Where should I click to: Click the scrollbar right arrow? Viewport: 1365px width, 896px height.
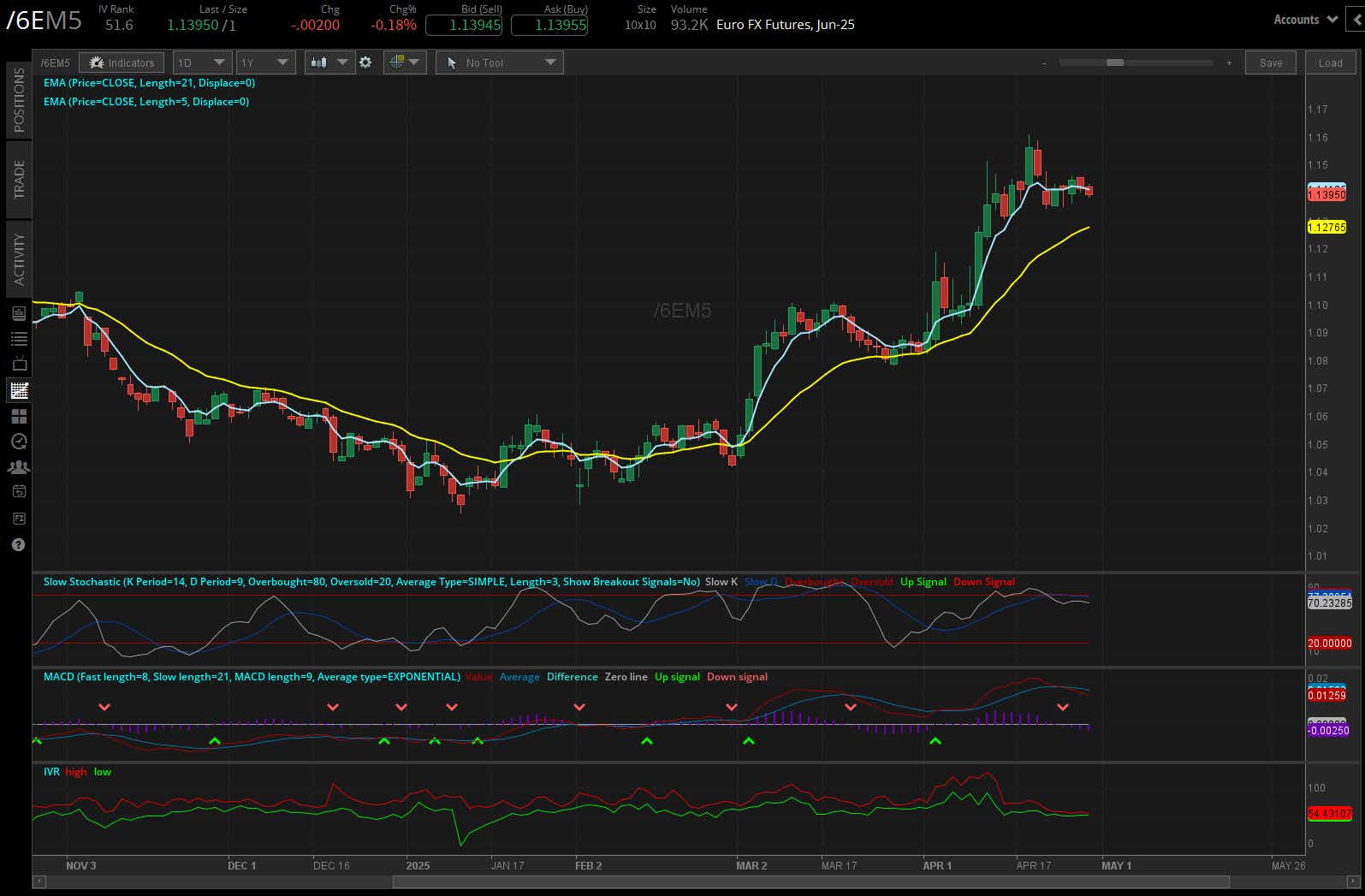(1353, 881)
